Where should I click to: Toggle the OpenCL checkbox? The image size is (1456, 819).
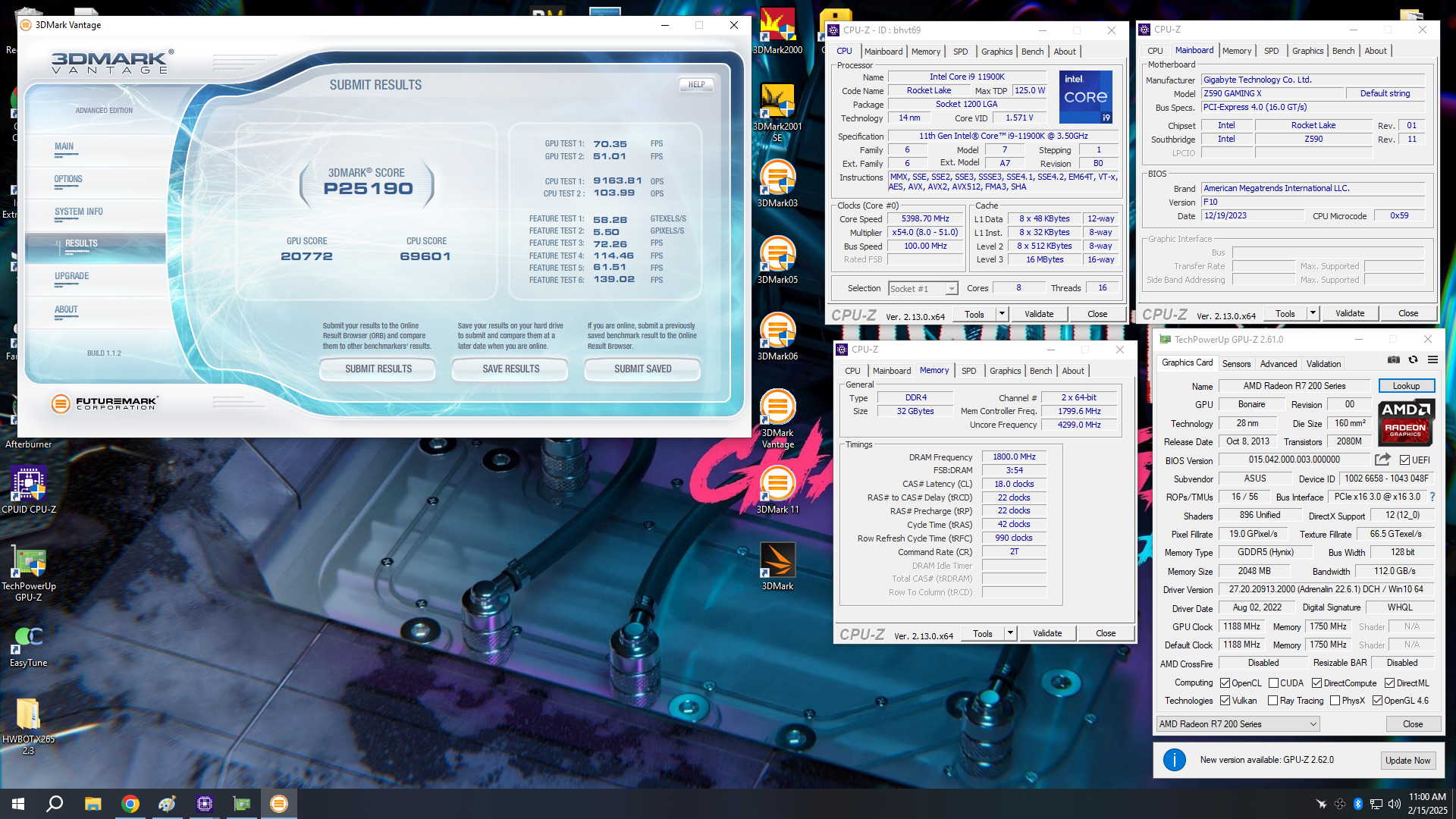pyautogui.click(x=1225, y=683)
